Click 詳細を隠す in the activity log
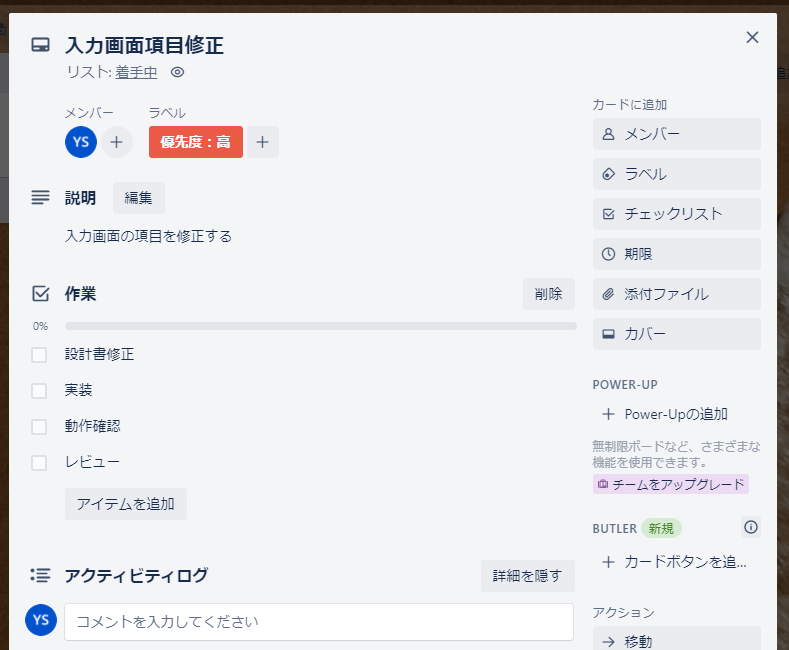Screen dimensions: 789x650 [527, 576]
